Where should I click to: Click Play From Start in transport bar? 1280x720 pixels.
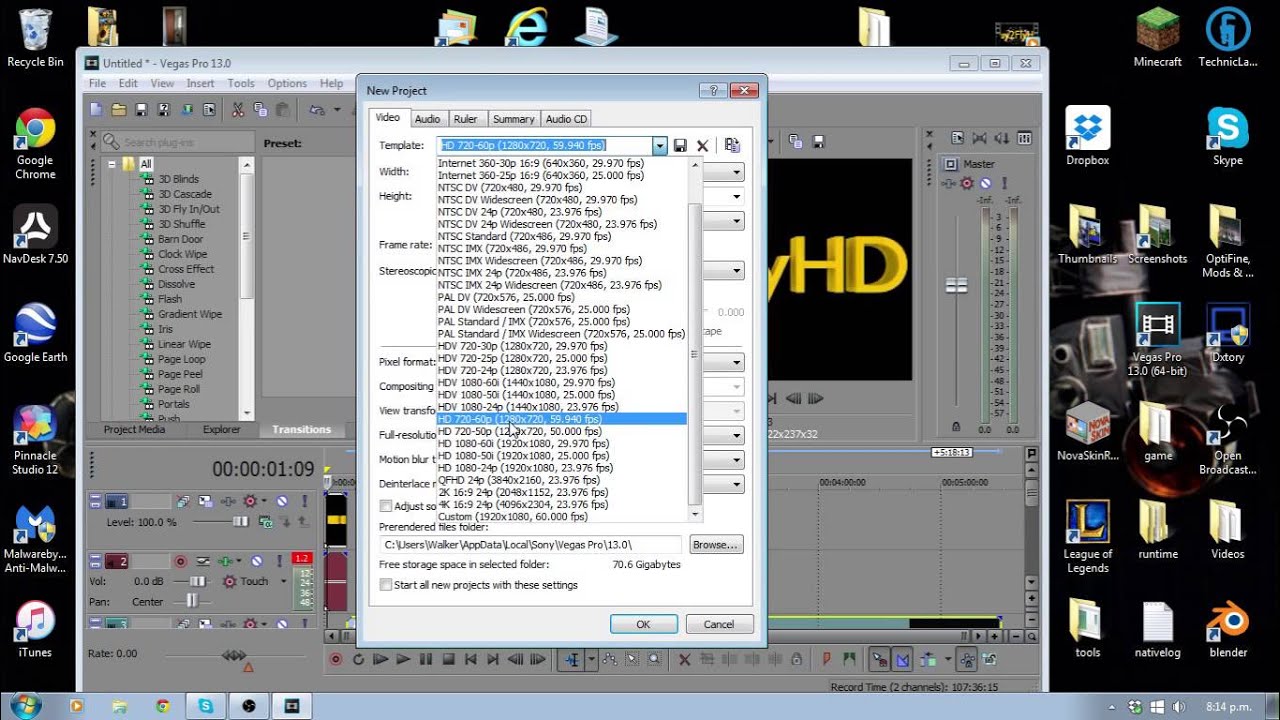point(381,659)
